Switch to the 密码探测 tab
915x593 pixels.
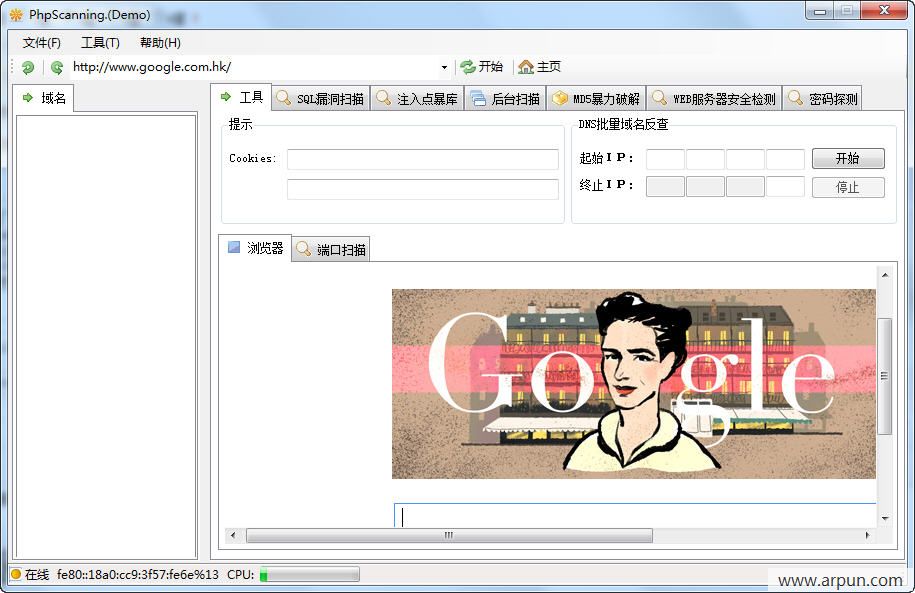click(x=823, y=99)
